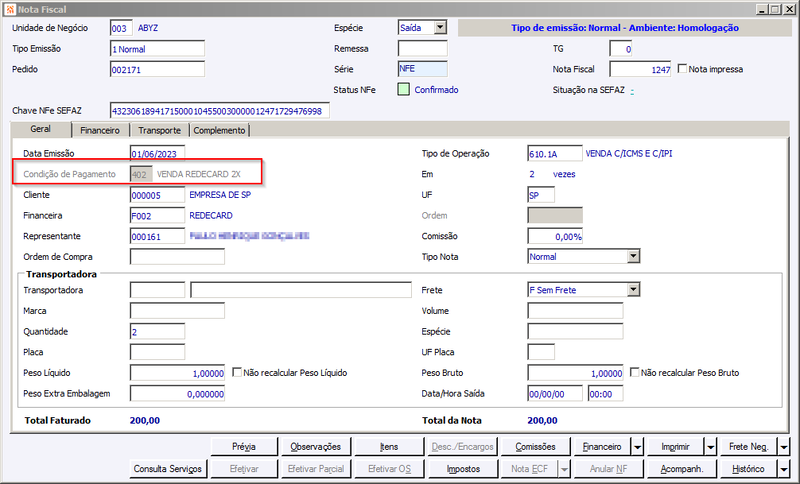Image resolution: width=800 pixels, height=484 pixels.
Task: Click the Nota Fiscal window title icon
Action: [x=10, y=9]
